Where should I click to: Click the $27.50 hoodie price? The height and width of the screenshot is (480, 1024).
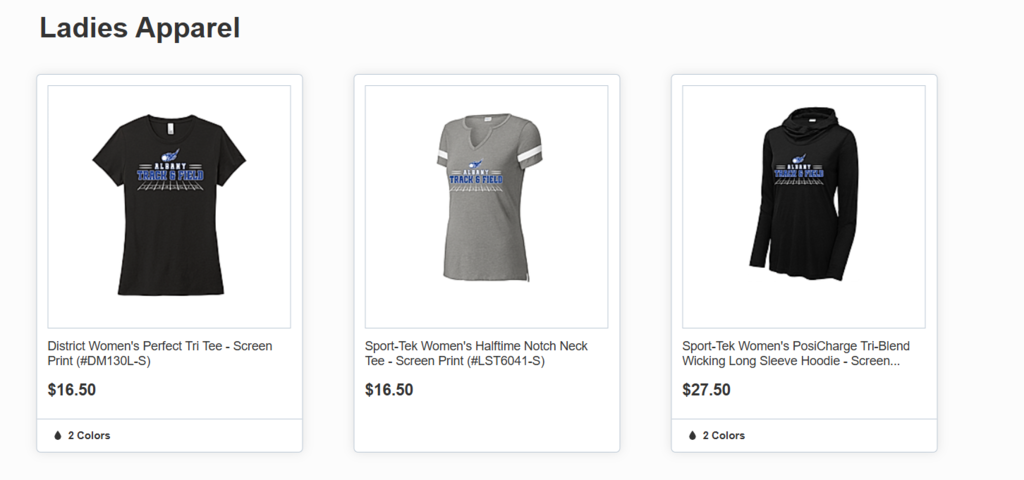pos(706,390)
